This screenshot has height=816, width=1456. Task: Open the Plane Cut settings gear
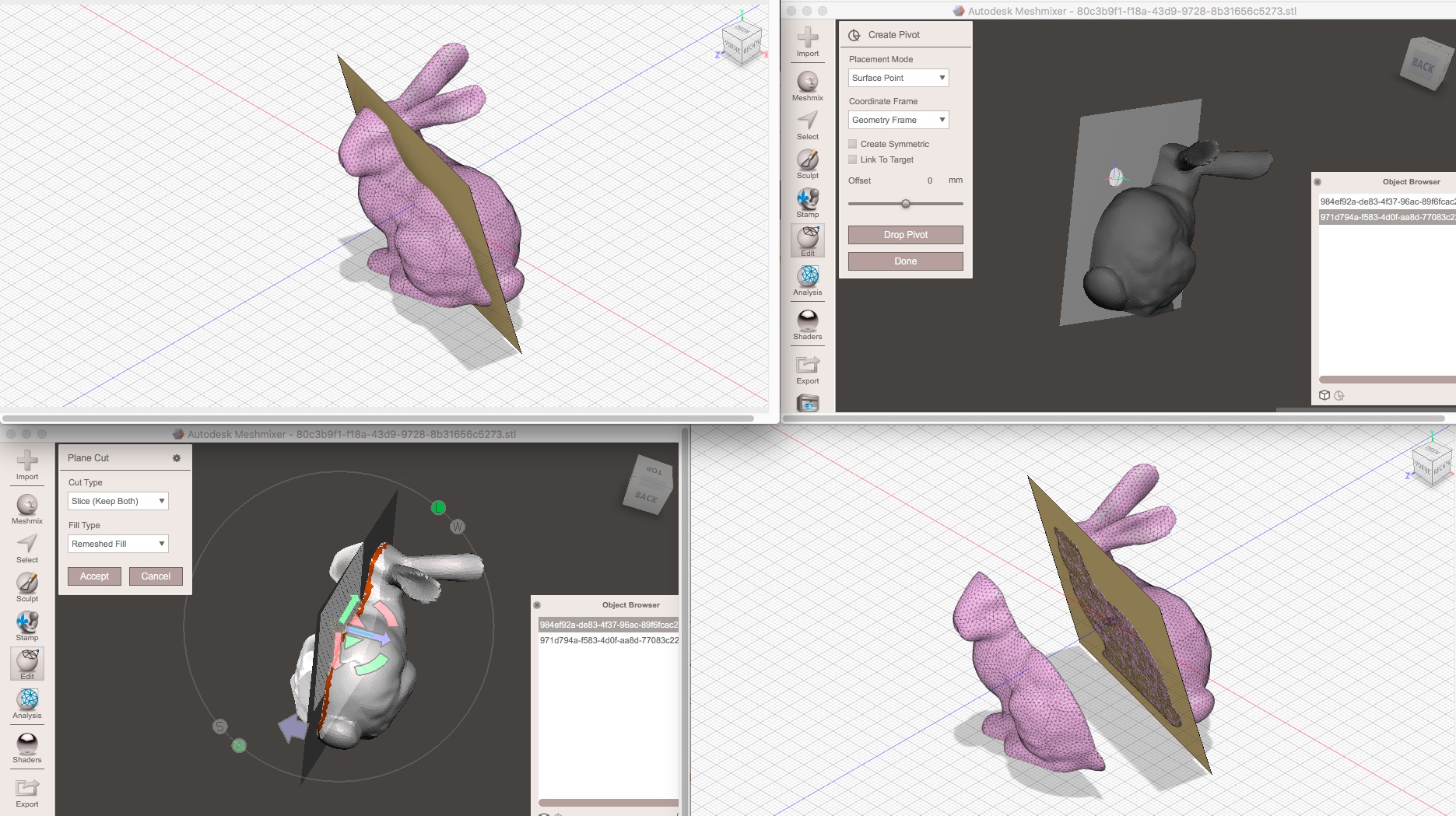tap(177, 458)
